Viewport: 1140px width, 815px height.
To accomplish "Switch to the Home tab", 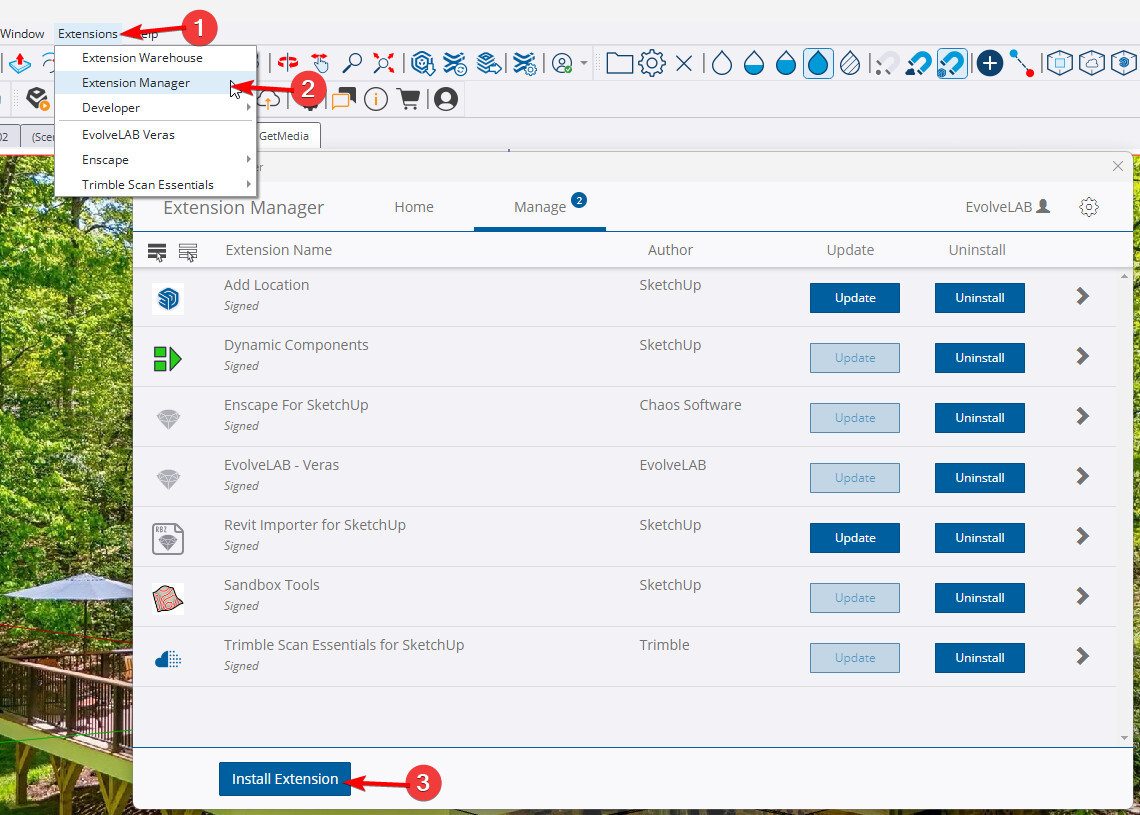I will [x=414, y=207].
